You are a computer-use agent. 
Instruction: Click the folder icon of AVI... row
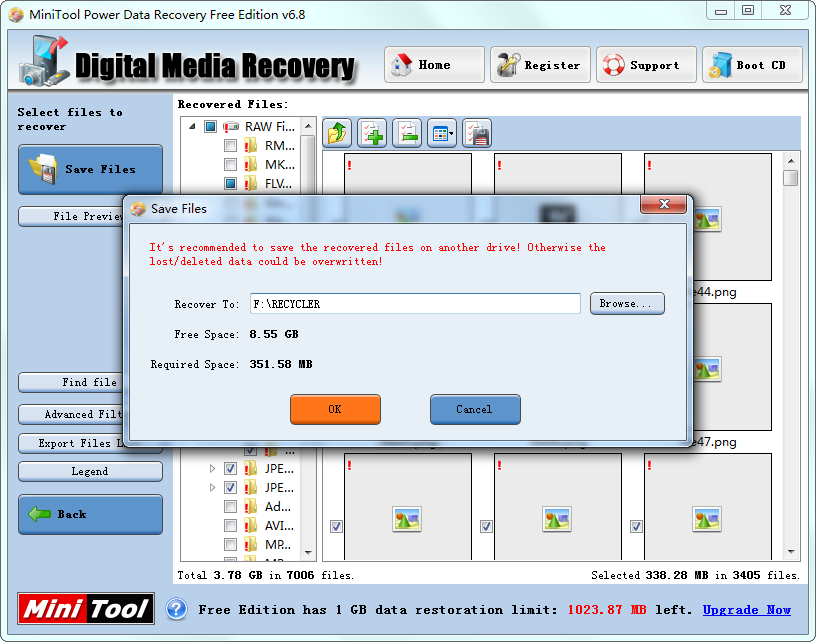[251, 525]
